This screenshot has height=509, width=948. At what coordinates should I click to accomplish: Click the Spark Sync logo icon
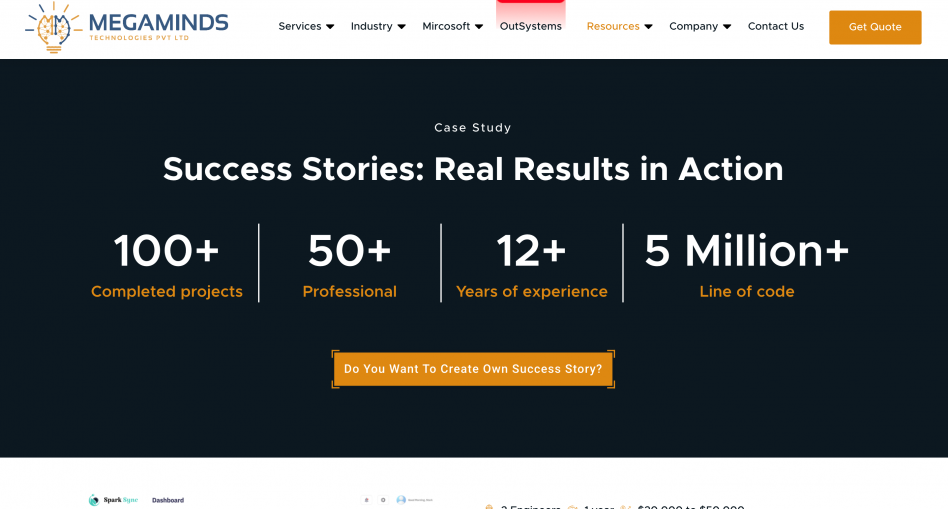pyautogui.click(x=94, y=500)
